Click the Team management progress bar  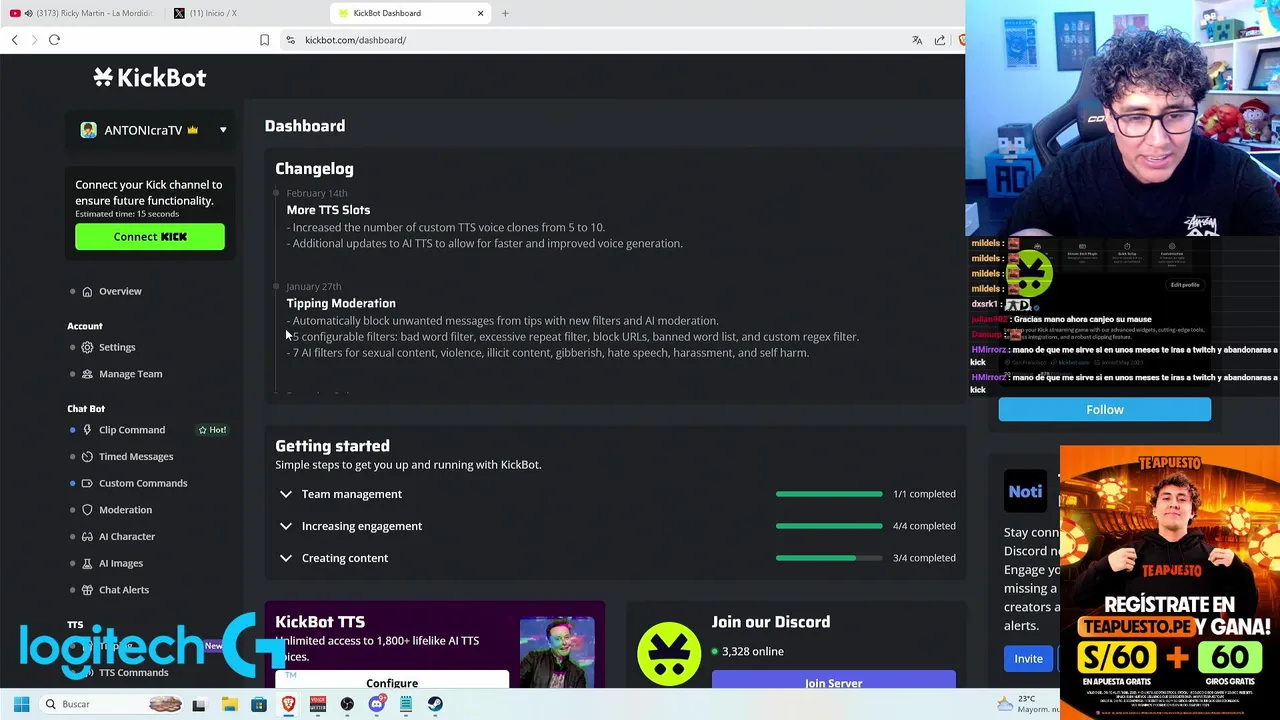(829, 494)
